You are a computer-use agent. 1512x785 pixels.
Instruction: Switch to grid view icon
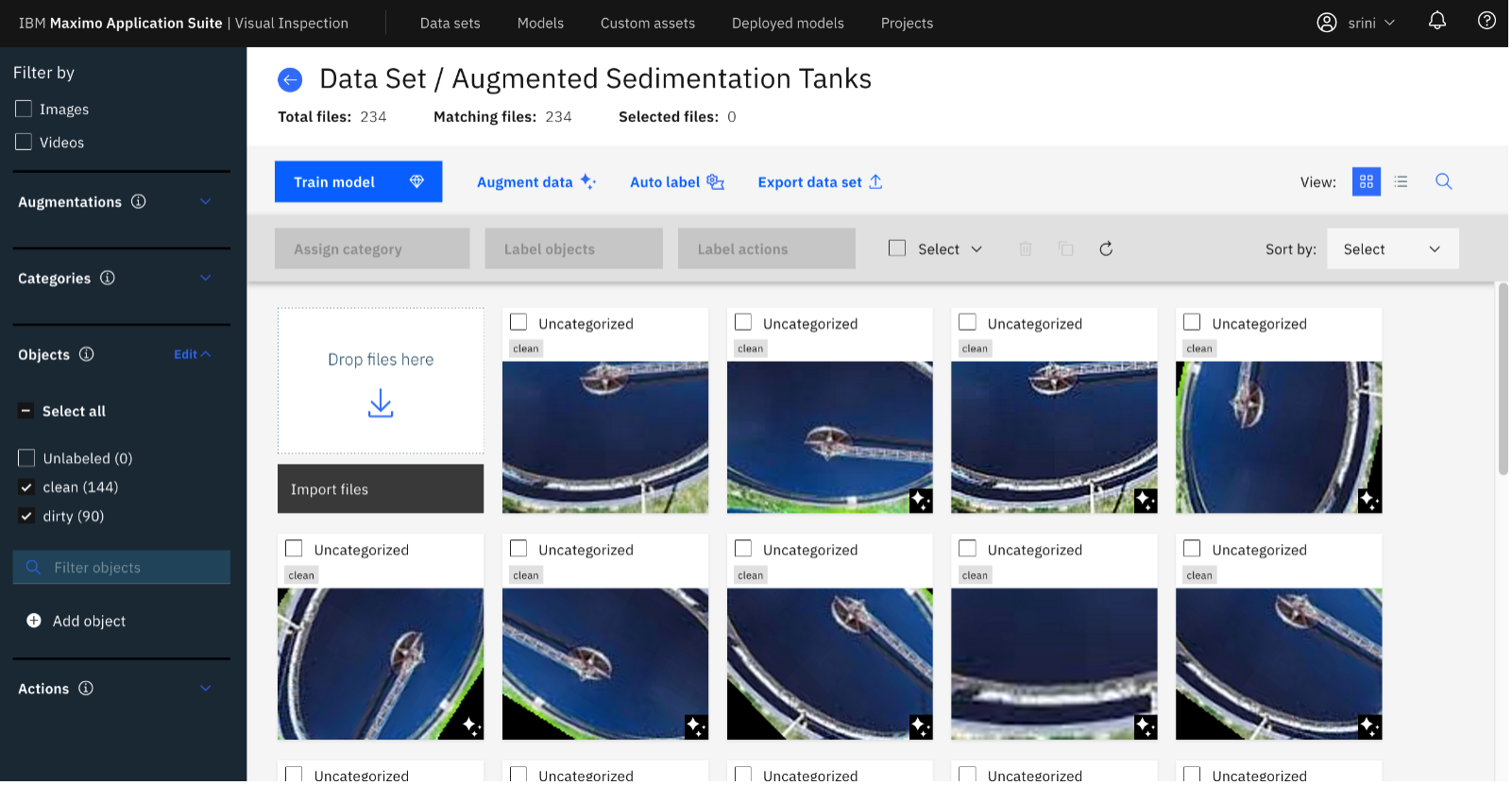(1366, 181)
